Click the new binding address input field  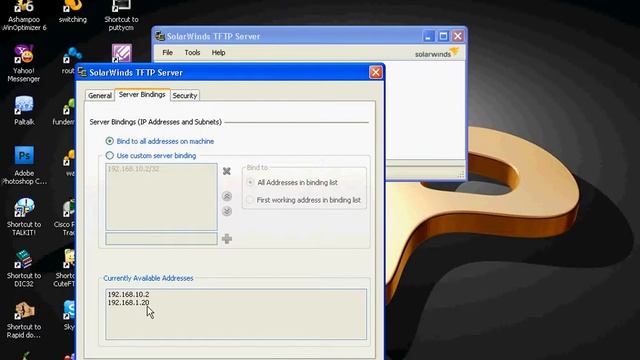(161, 239)
